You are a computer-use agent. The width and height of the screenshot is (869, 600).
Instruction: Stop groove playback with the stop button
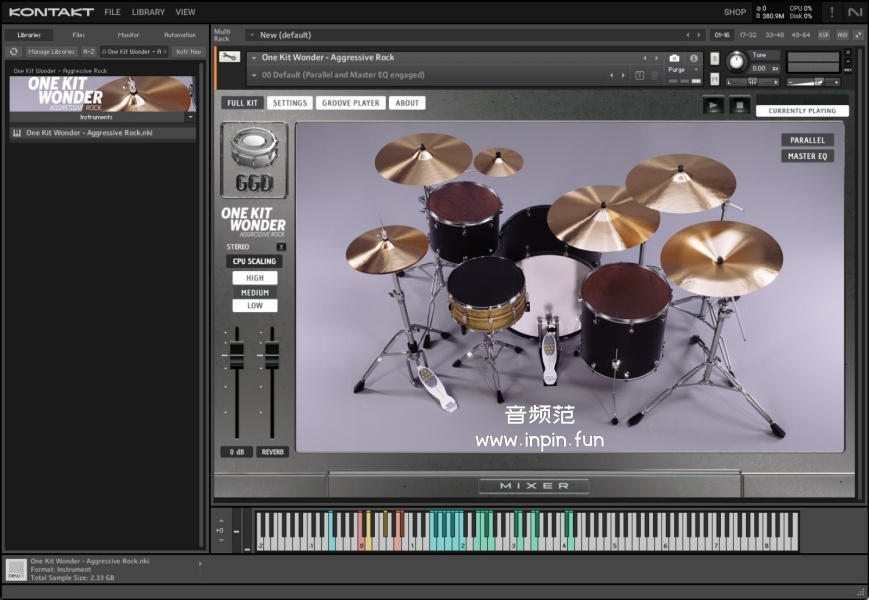coord(740,105)
